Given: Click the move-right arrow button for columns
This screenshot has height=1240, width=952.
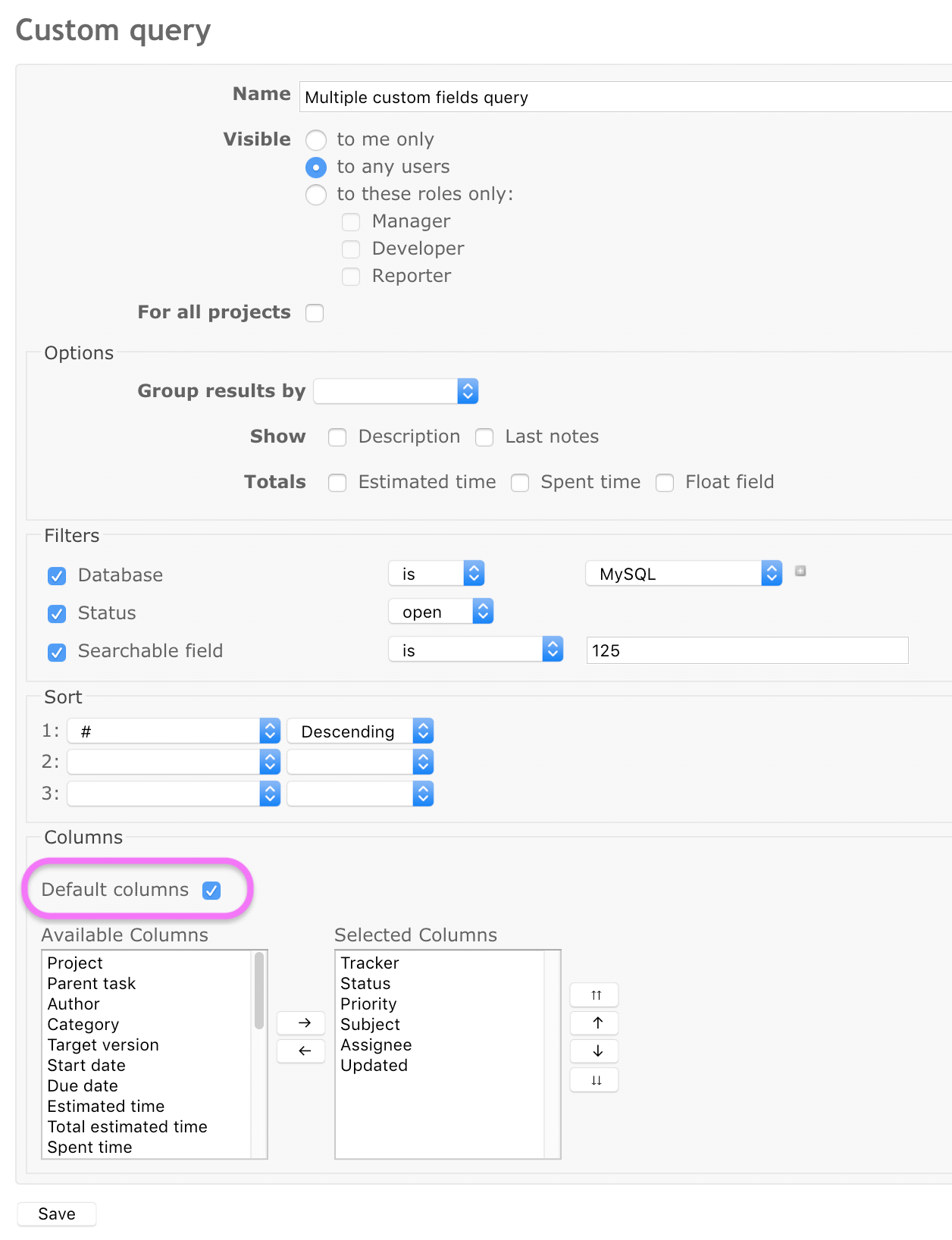Looking at the screenshot, I should click(301, 1022).
